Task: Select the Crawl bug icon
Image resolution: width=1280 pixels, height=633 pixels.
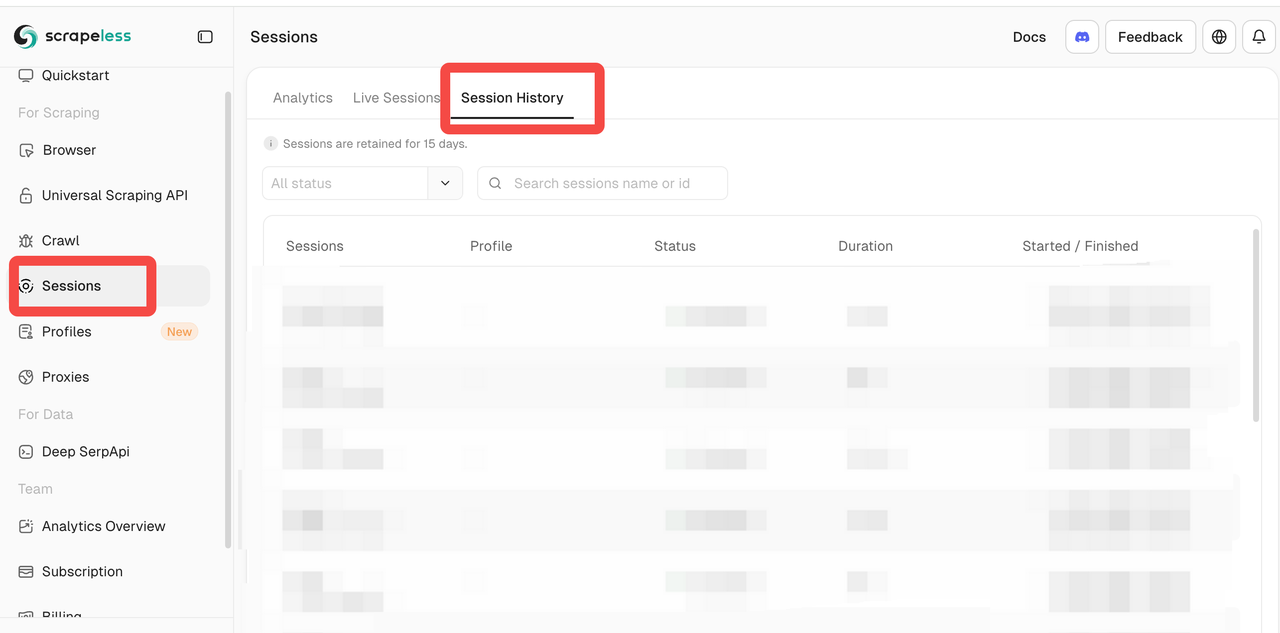Action: click(26, 241)
